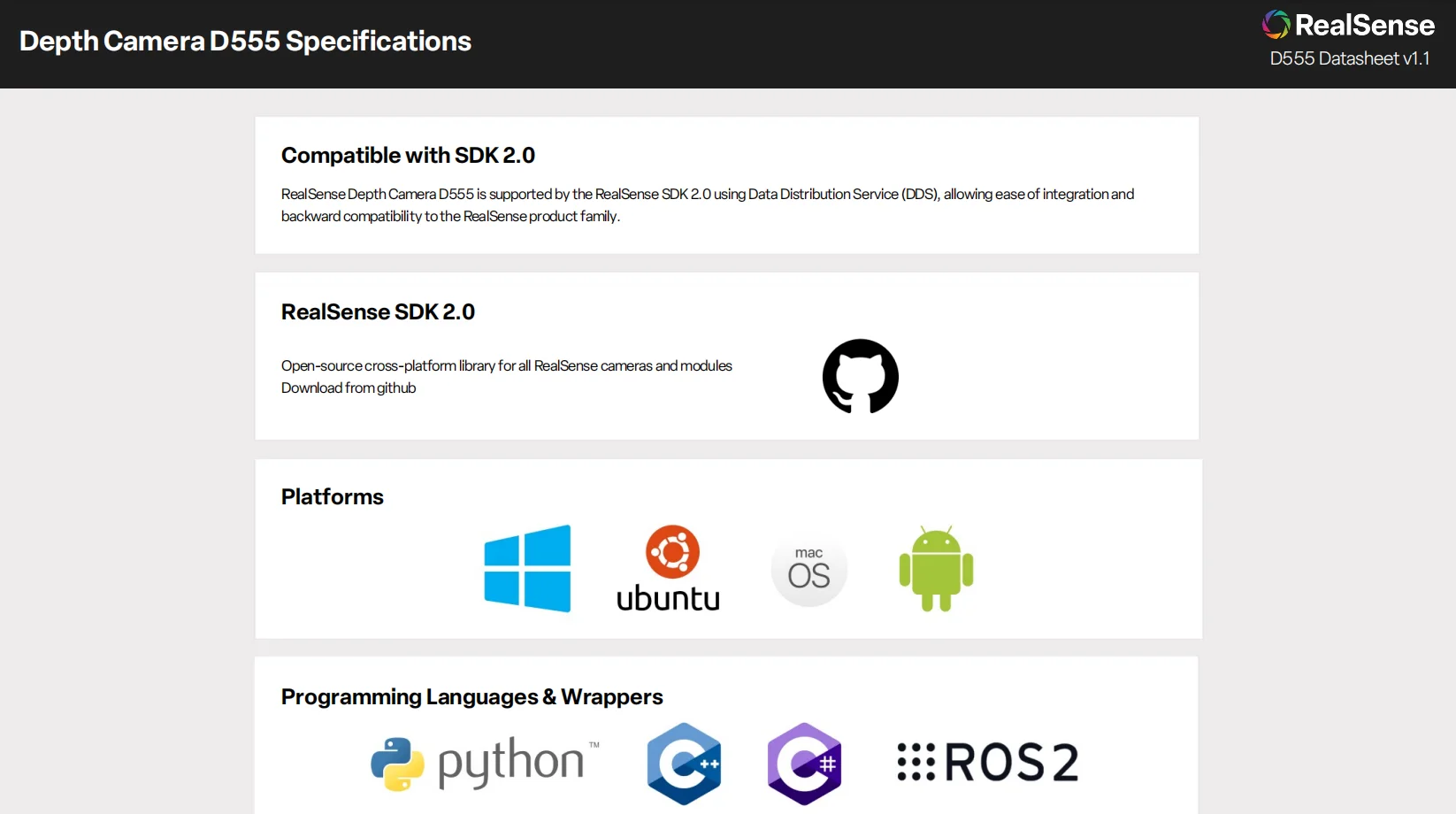Screen dimensions: 1456x814
Task: Select the purple C# logo
Action: 804,763
